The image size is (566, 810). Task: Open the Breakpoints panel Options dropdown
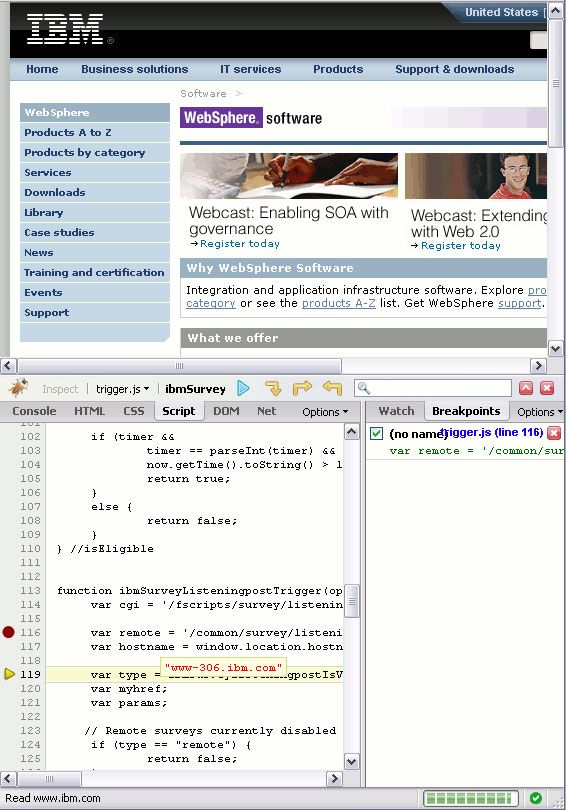click(x=540, y=412)
